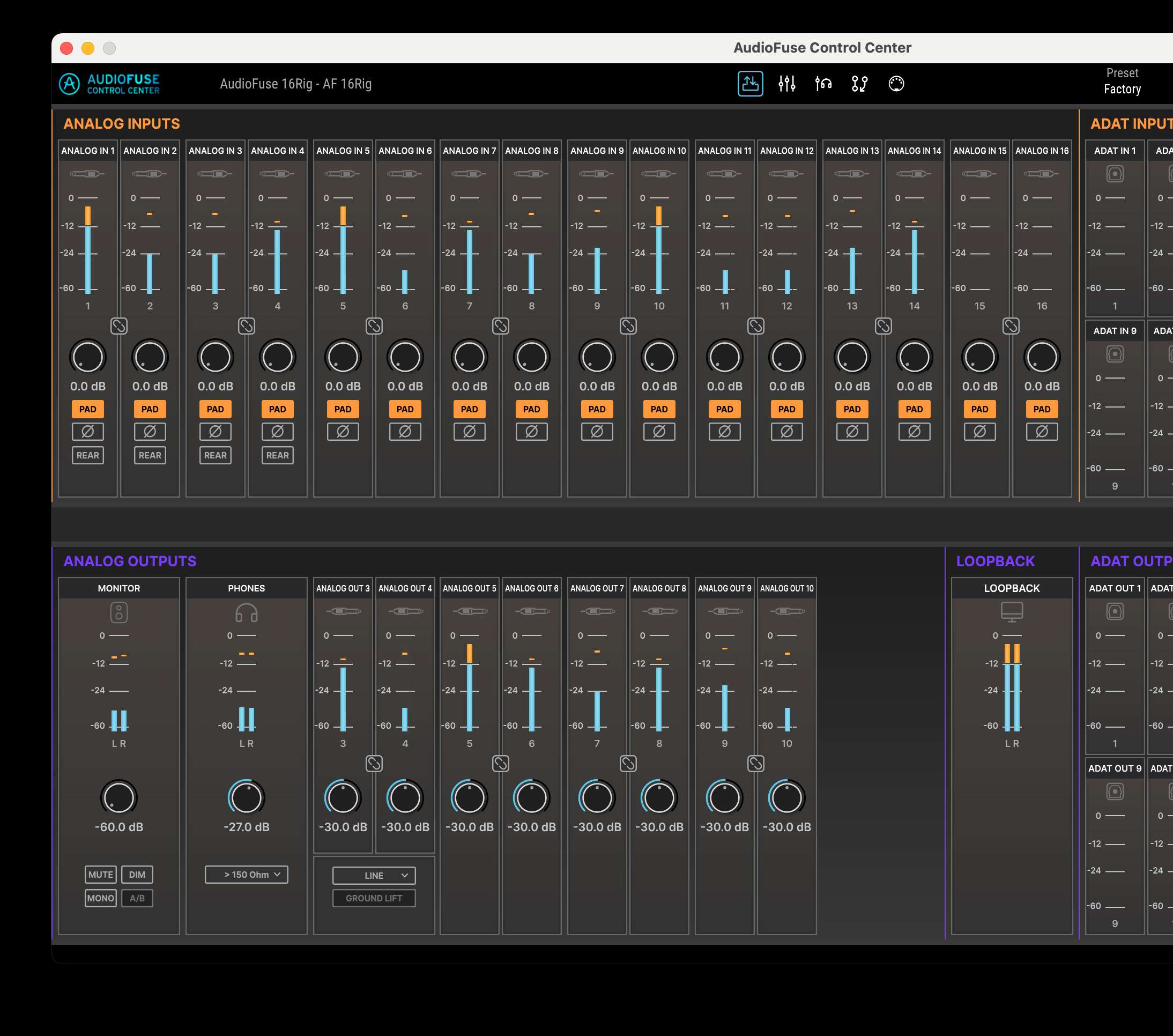The image size is (1173, 1036).
Task: Click the ANALOG OUT 7 channel label
Action: point(597,588)
